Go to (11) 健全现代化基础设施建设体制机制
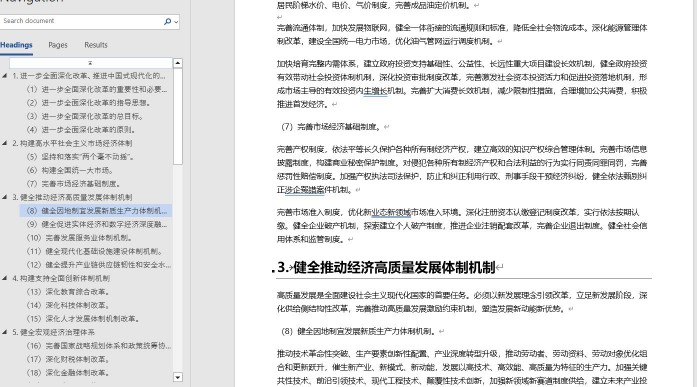Viewport: 697px width, 387px height. 95,251
